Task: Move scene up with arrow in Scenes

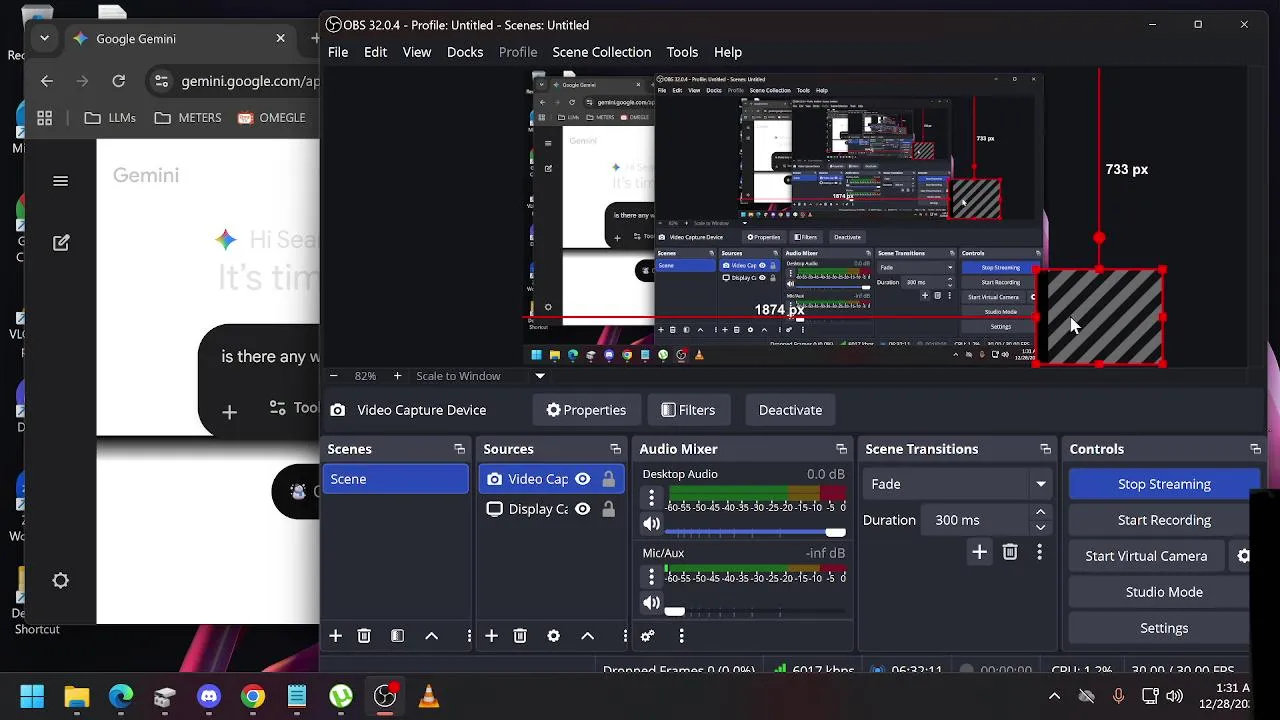Action: [432, 636]
